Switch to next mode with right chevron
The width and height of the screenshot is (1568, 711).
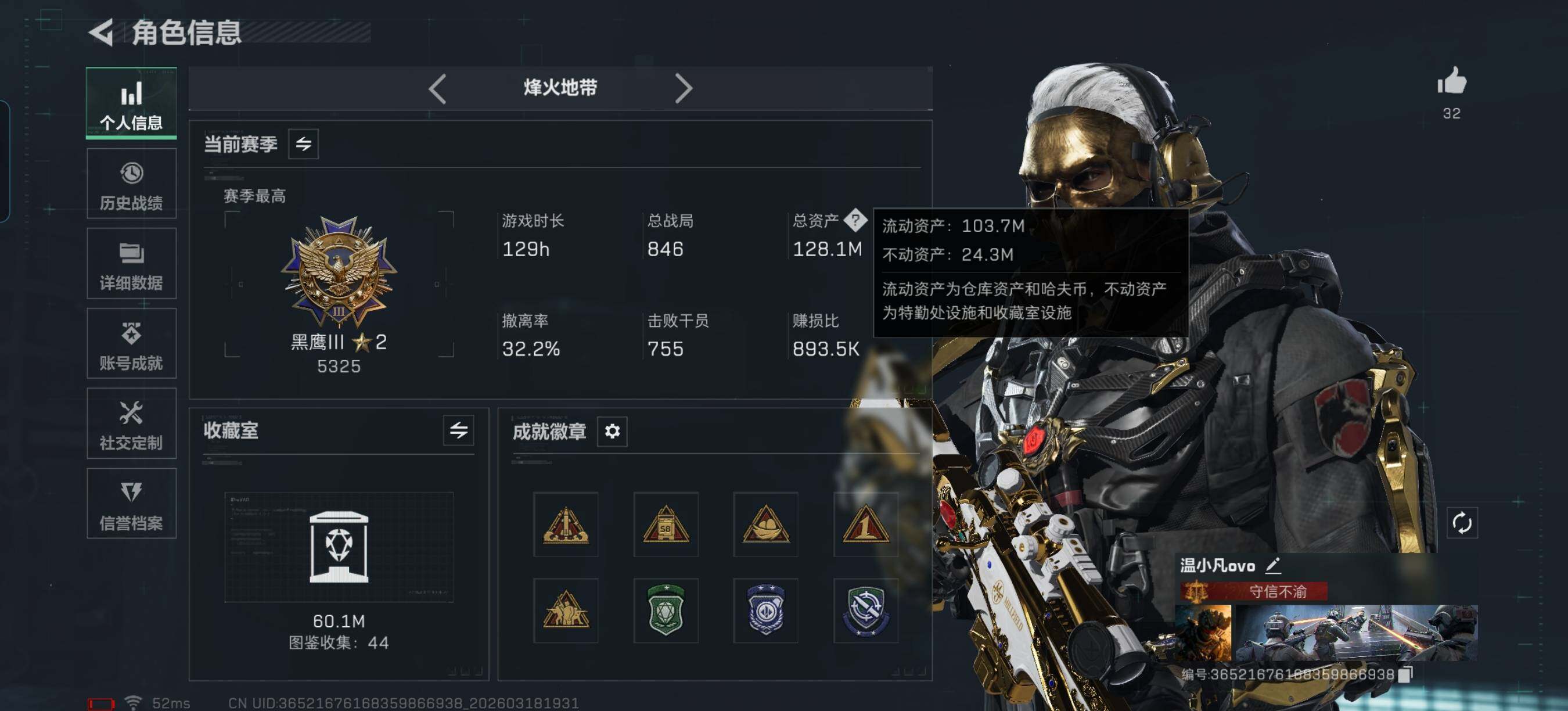coord(684,89)
